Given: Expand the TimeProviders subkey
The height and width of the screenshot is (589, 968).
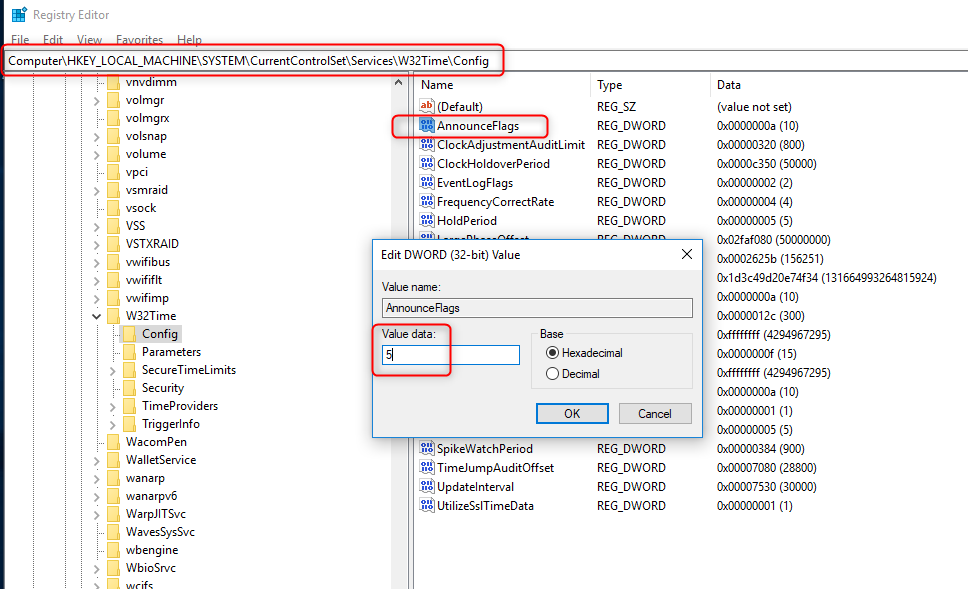Looking at the screenshot, I should (113, 406).
